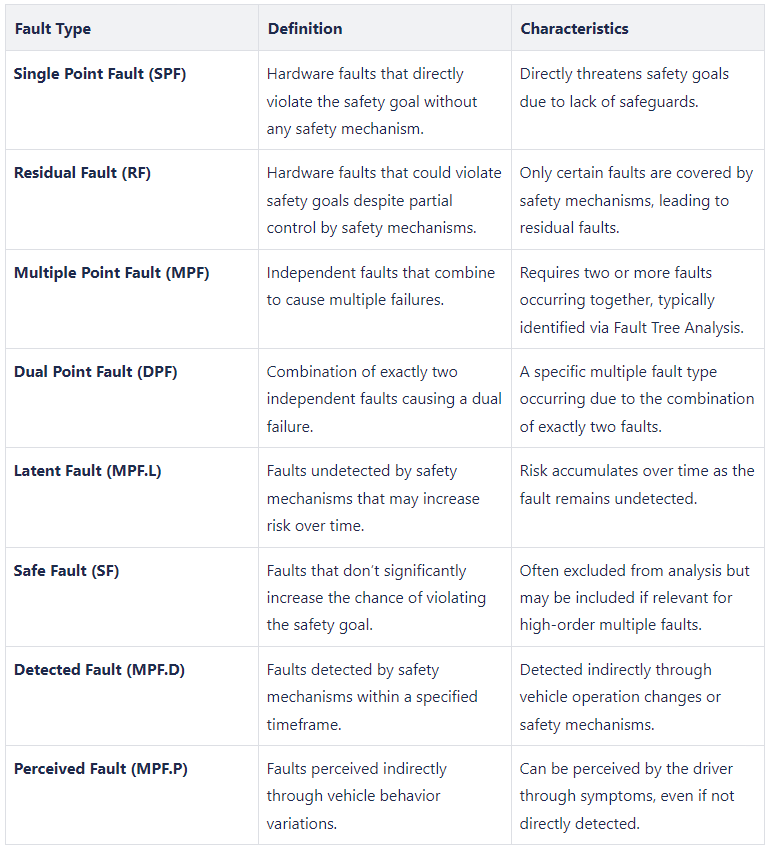The image size is (770, 849).
Task: Click the MPF characteristics mentioning Fault Tree Analysis
Action: 631,300
